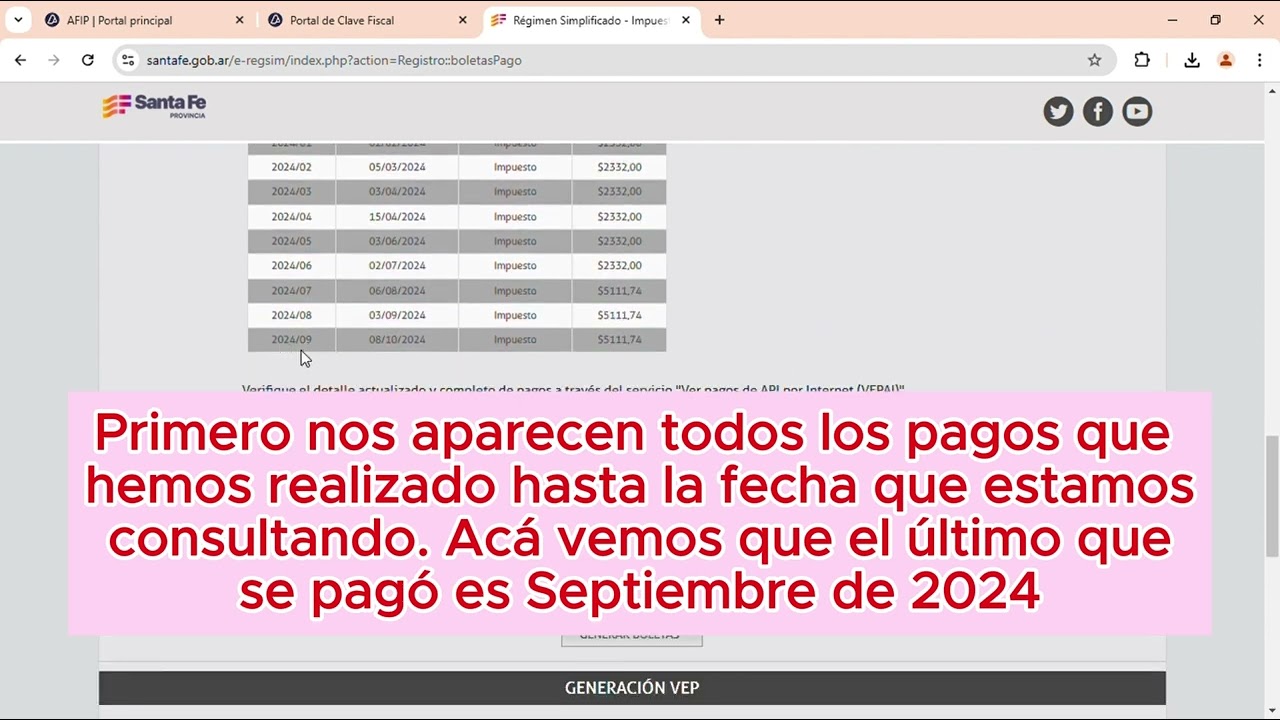Click payment date 08/10/2024
Image resolution: width=1280 pixels, height=720 pixels.
[x=397, y=339]
